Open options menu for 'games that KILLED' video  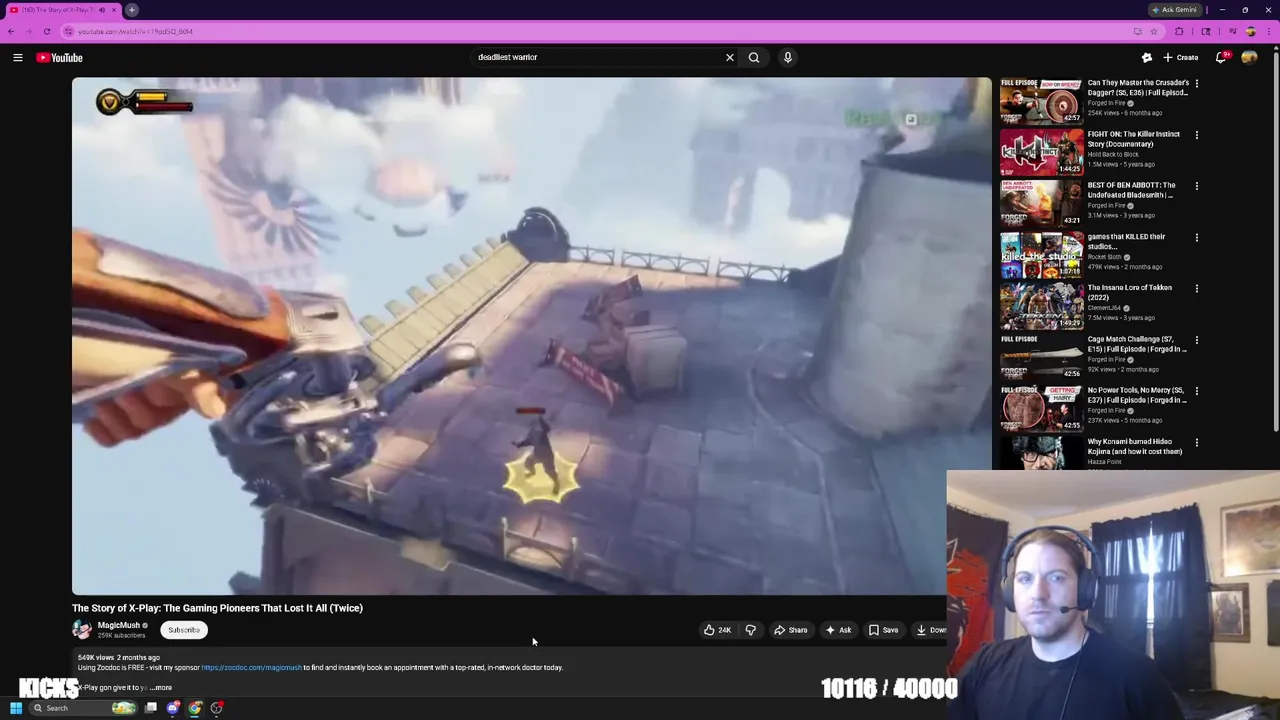(1196, 238)
